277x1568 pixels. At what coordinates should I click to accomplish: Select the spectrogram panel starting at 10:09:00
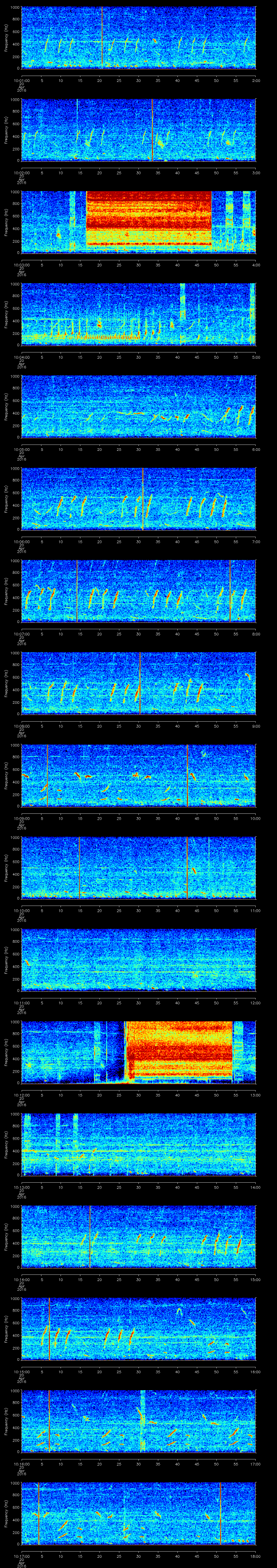click(138, 775)
